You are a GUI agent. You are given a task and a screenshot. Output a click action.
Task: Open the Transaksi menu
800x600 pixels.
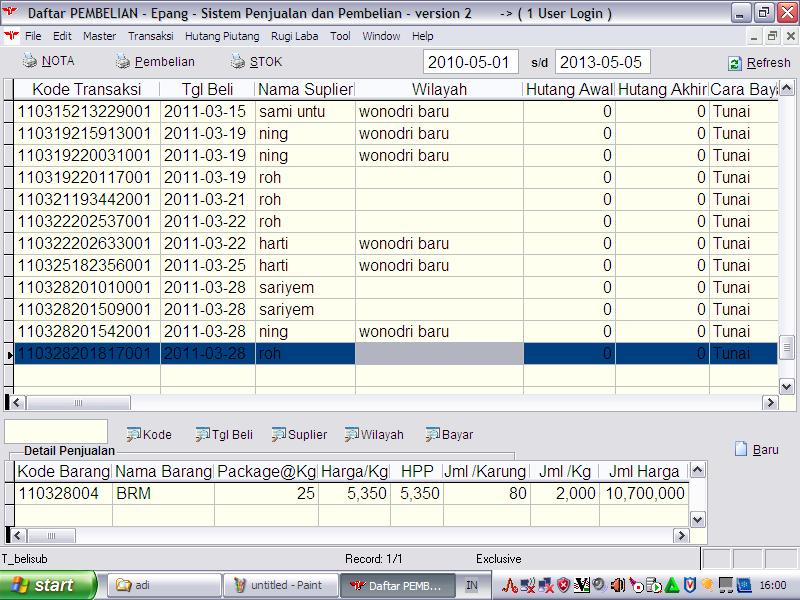(151, 36)
